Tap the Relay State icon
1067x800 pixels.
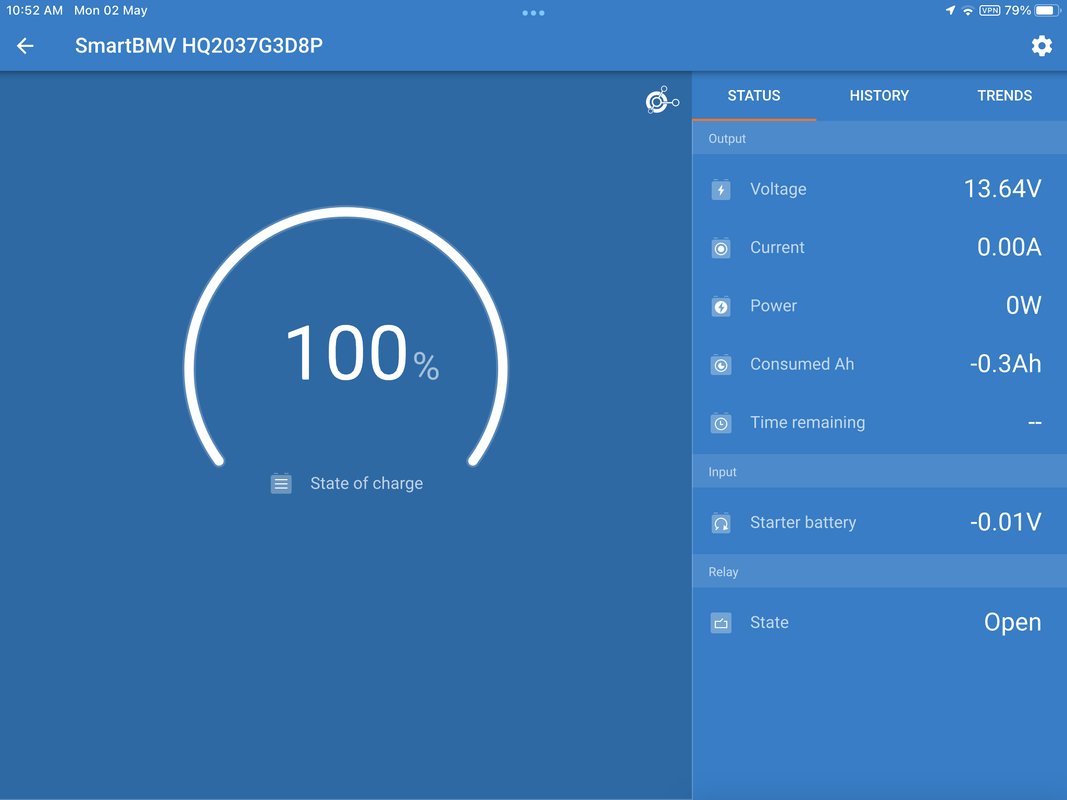click(721, 622)
